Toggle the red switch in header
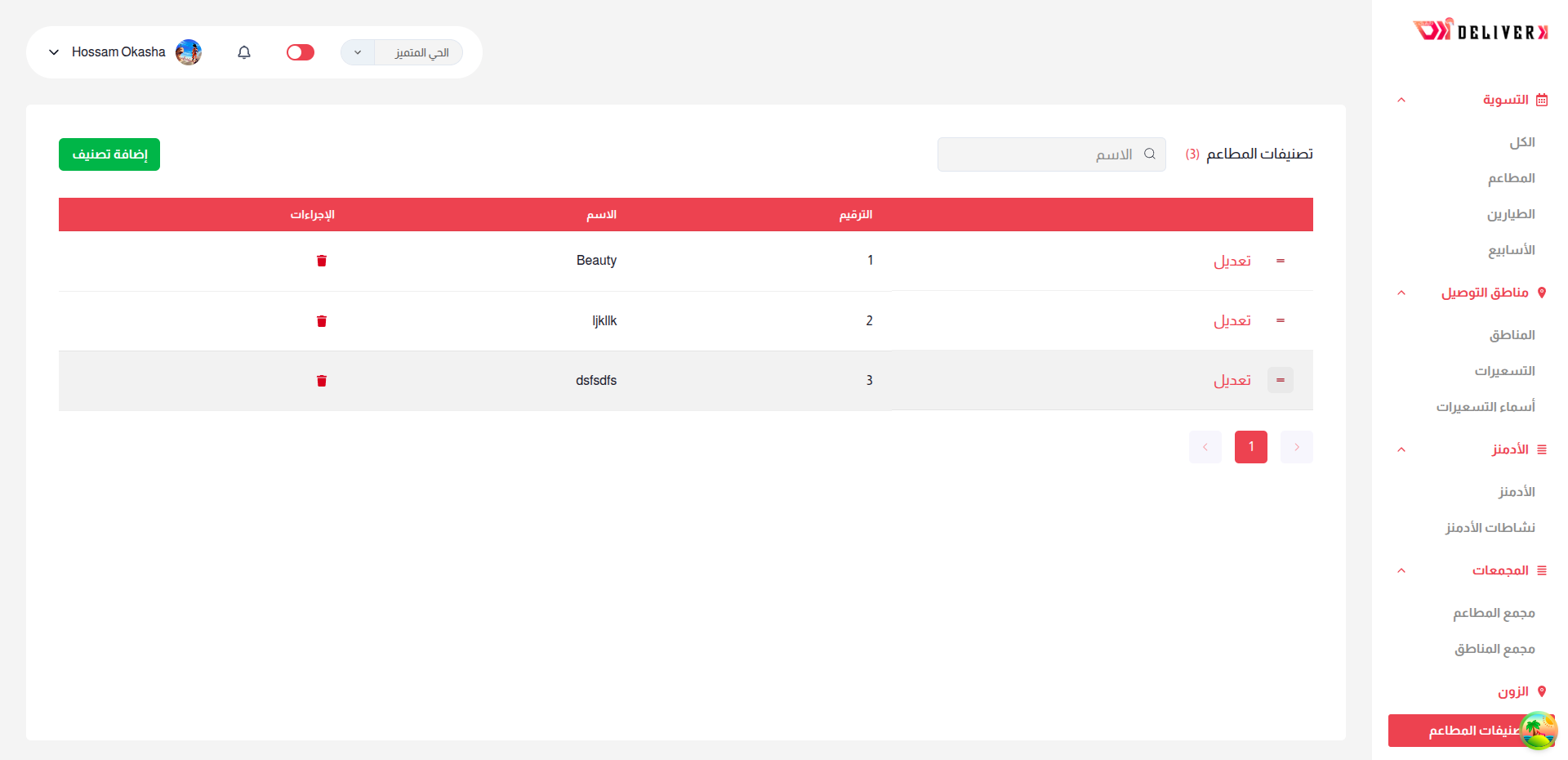Image resolution: width=1568 pixels, height=760 pixels. click(301, 52)
